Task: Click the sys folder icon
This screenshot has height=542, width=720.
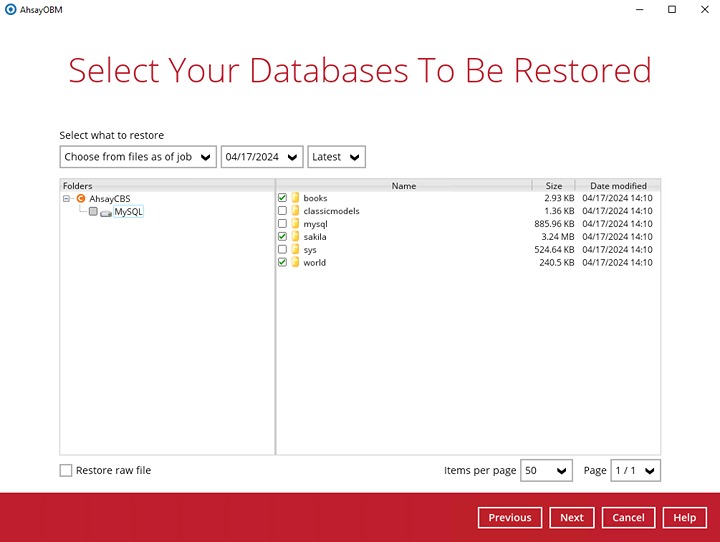Action: pos(295,250)
